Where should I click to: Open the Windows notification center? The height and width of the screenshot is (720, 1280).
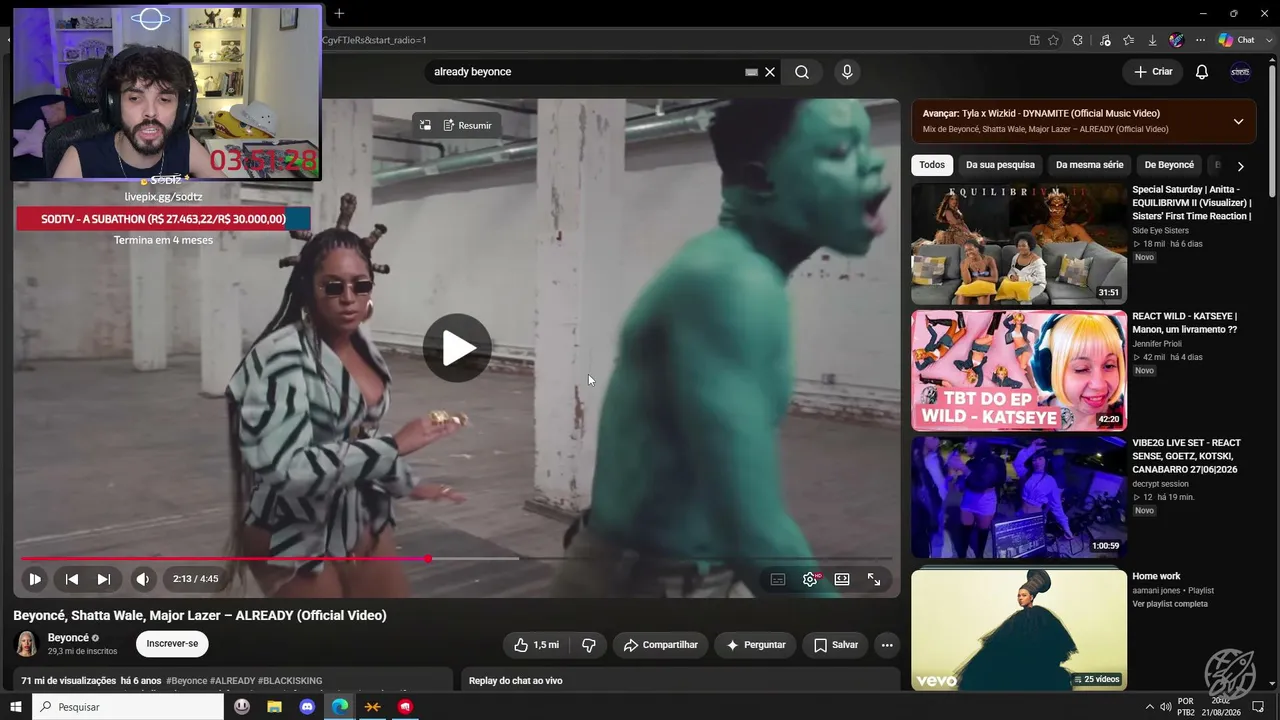(1258, 707)
